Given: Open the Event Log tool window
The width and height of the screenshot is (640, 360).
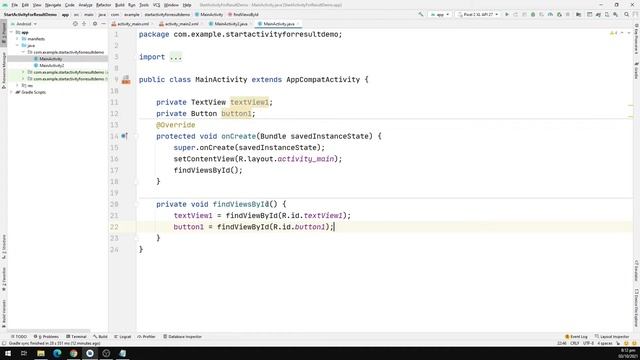Looking at the screenshot, I should click(x=576, y=337).
